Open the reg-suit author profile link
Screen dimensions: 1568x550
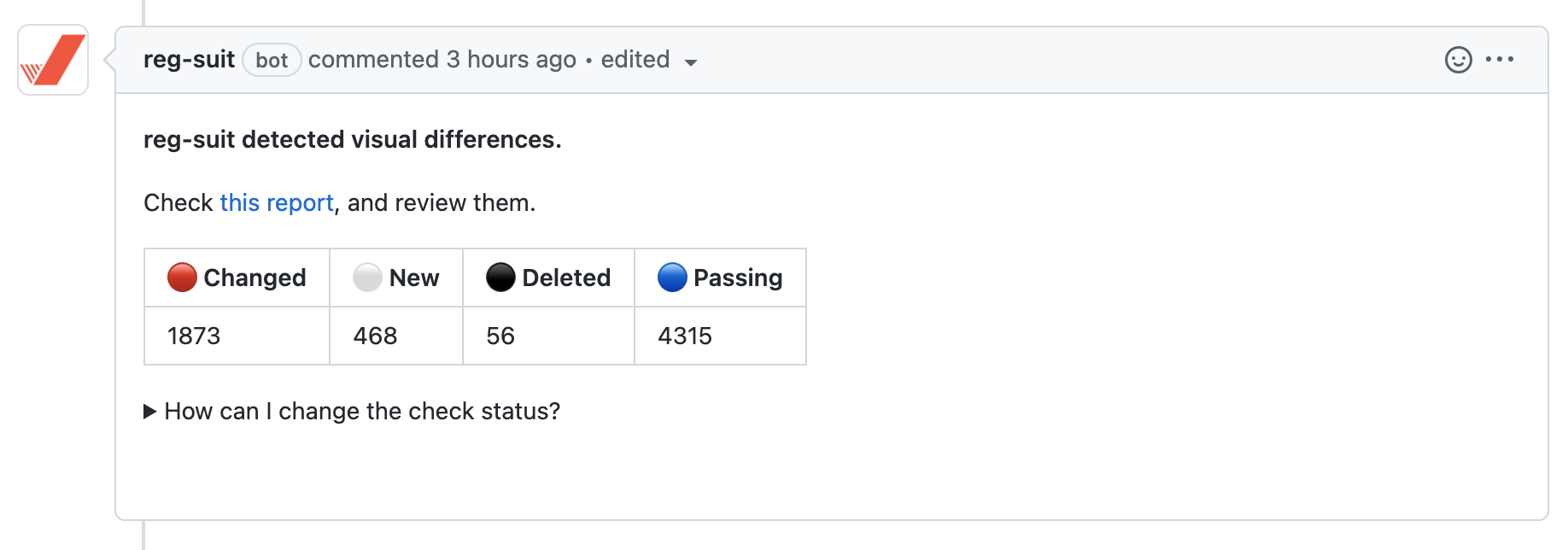point(189,60)
